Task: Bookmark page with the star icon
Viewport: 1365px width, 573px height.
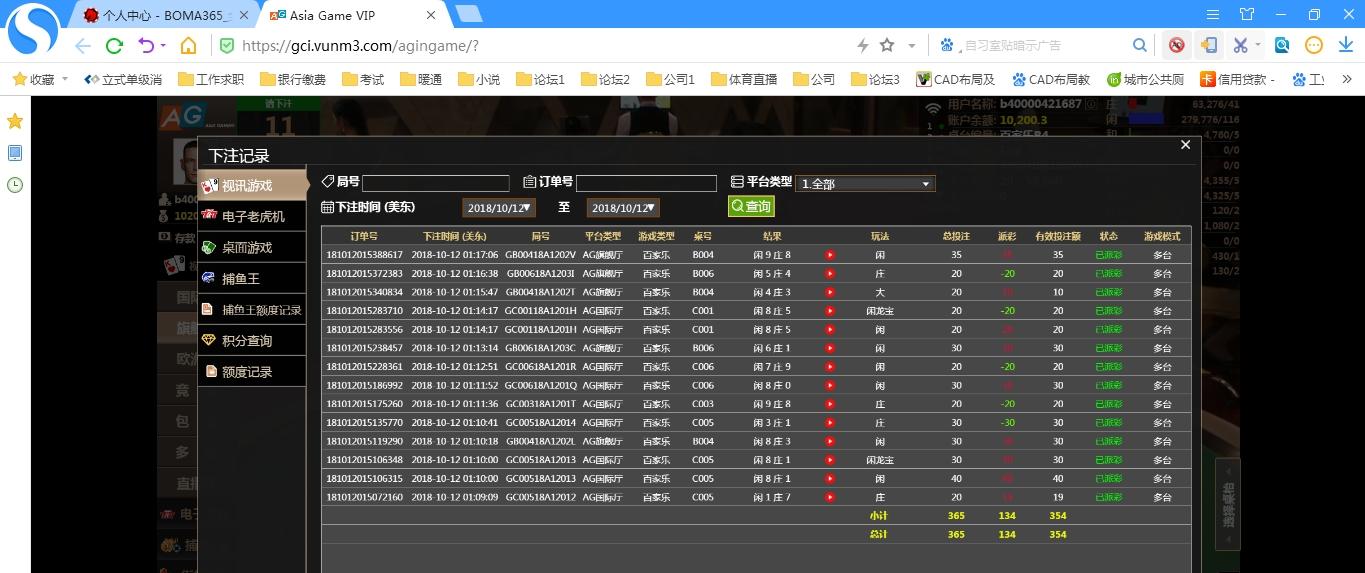Action: 887,46
